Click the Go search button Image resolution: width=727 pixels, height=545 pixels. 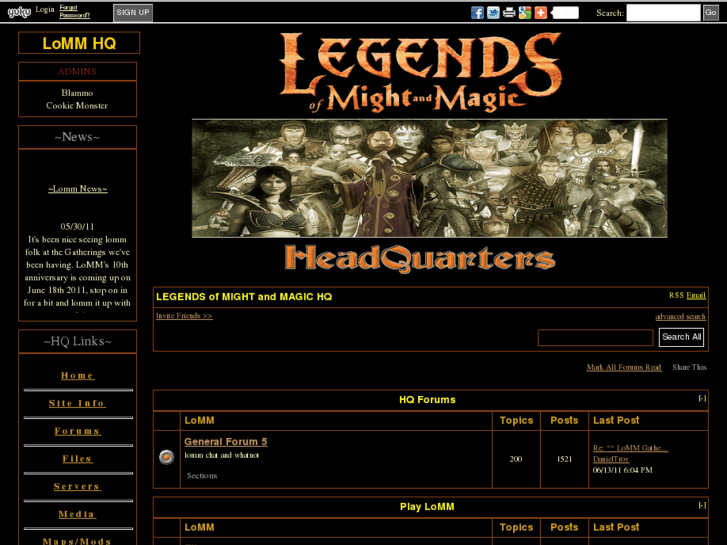tap(710, 13)
